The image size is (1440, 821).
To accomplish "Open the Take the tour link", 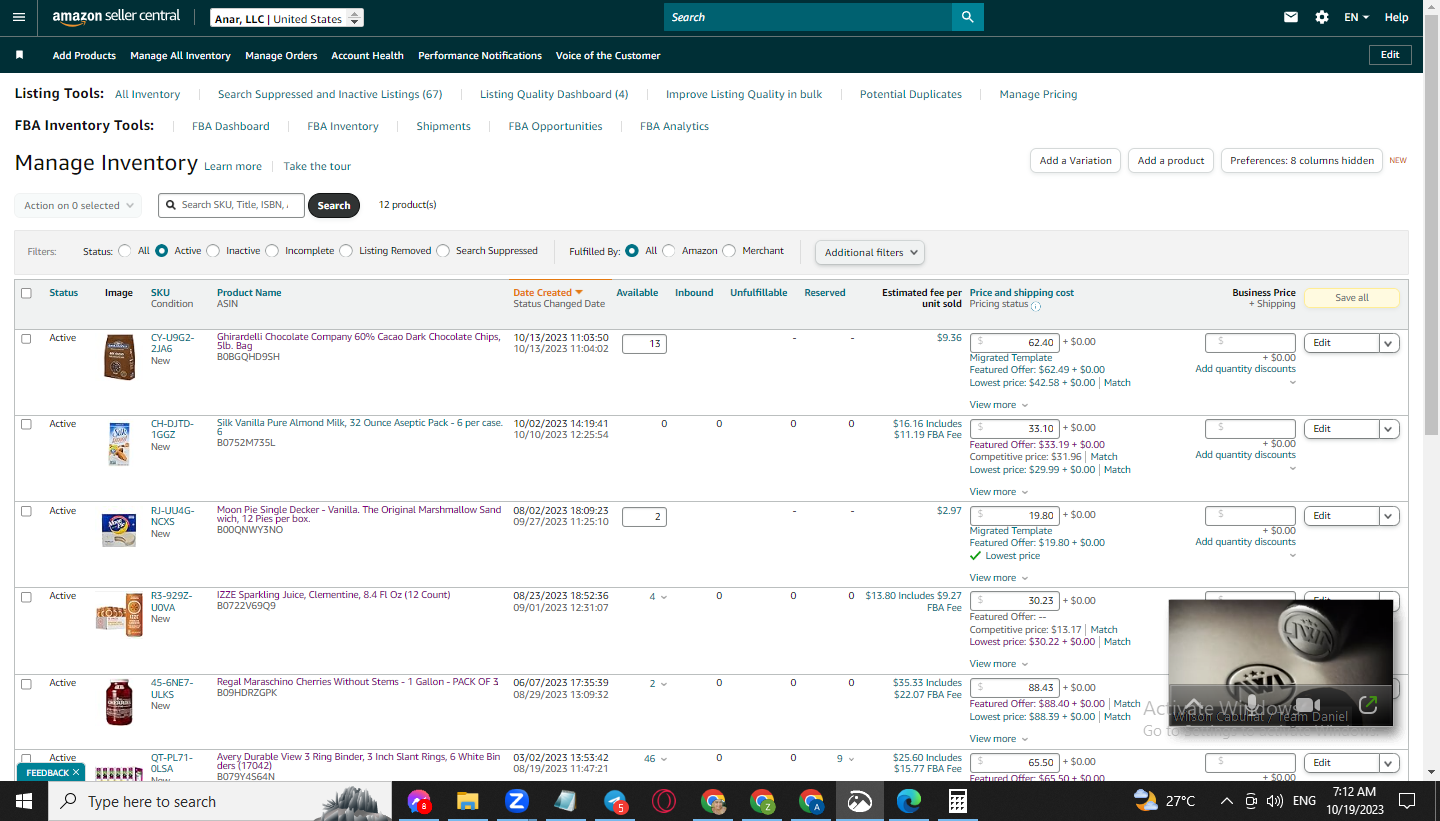I will [x=317, y=167].
